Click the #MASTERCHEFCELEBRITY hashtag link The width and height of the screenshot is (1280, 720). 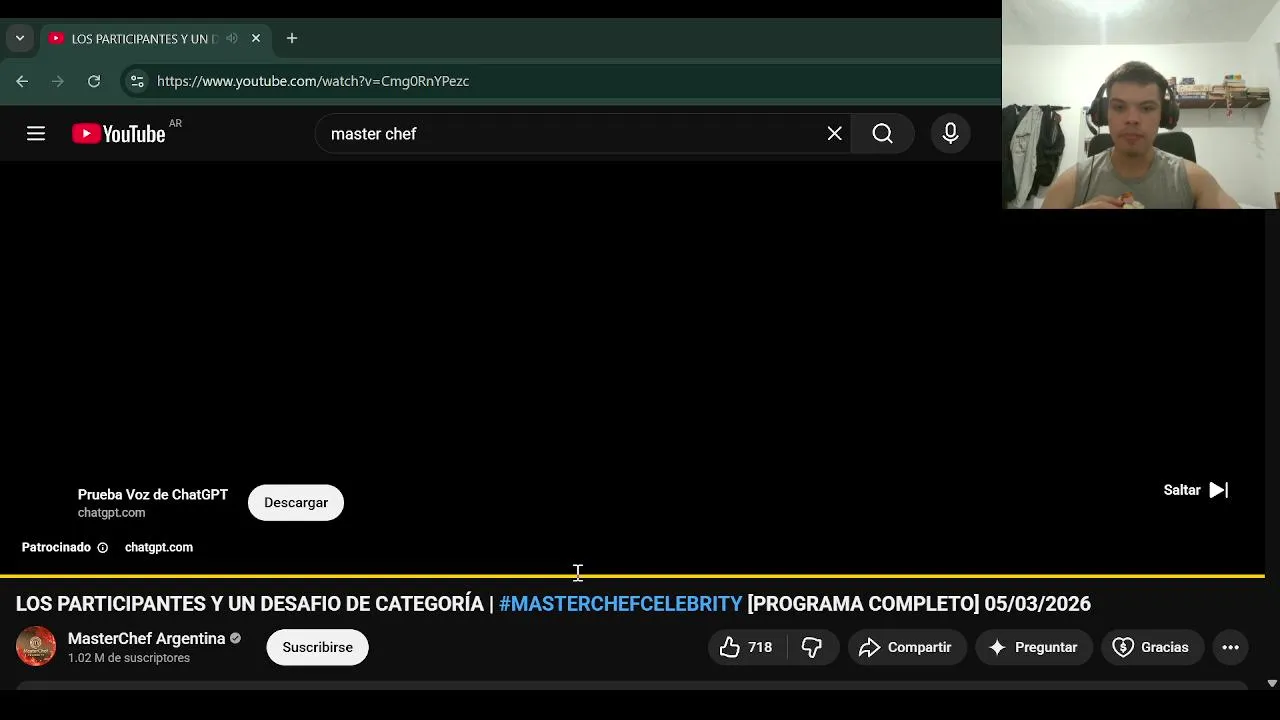pos(621,604)
